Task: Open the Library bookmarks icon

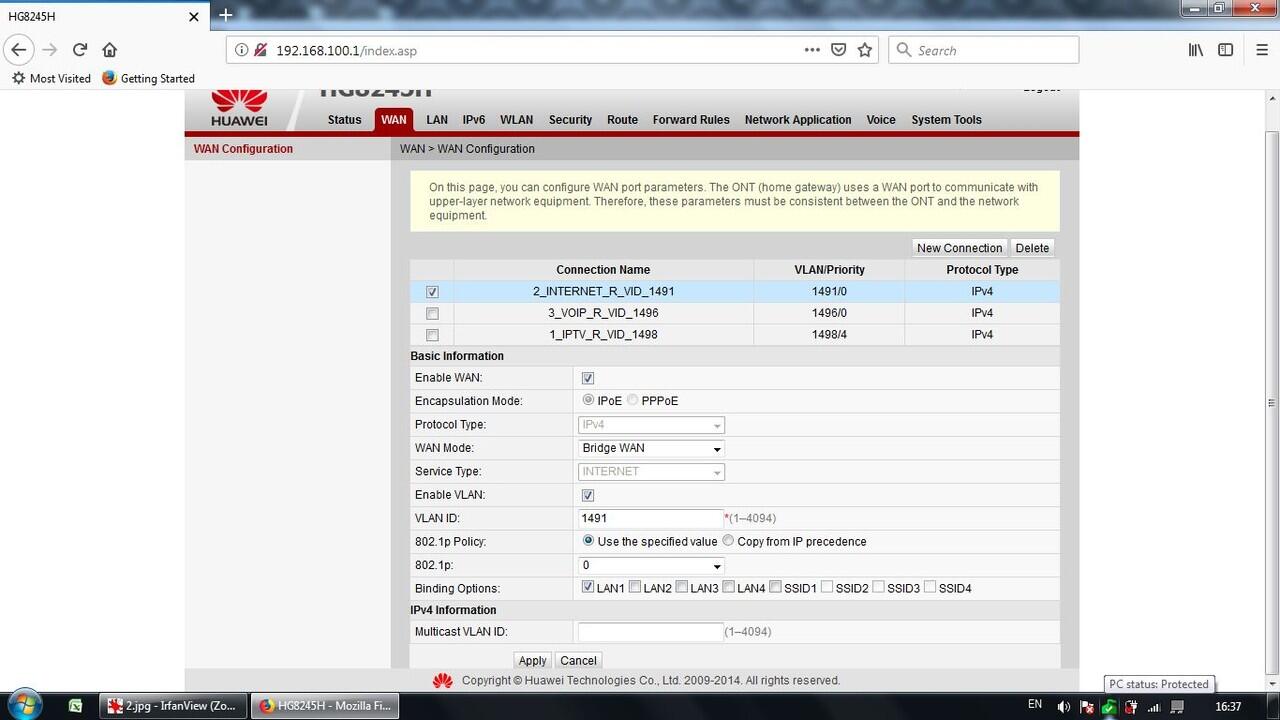Action: pos(1196,50)
